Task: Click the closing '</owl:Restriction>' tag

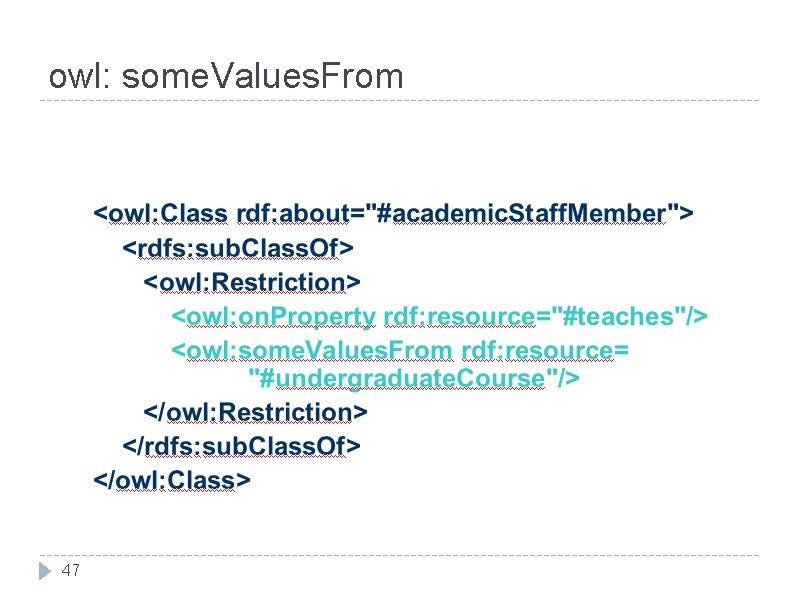Action: [256, 412]
